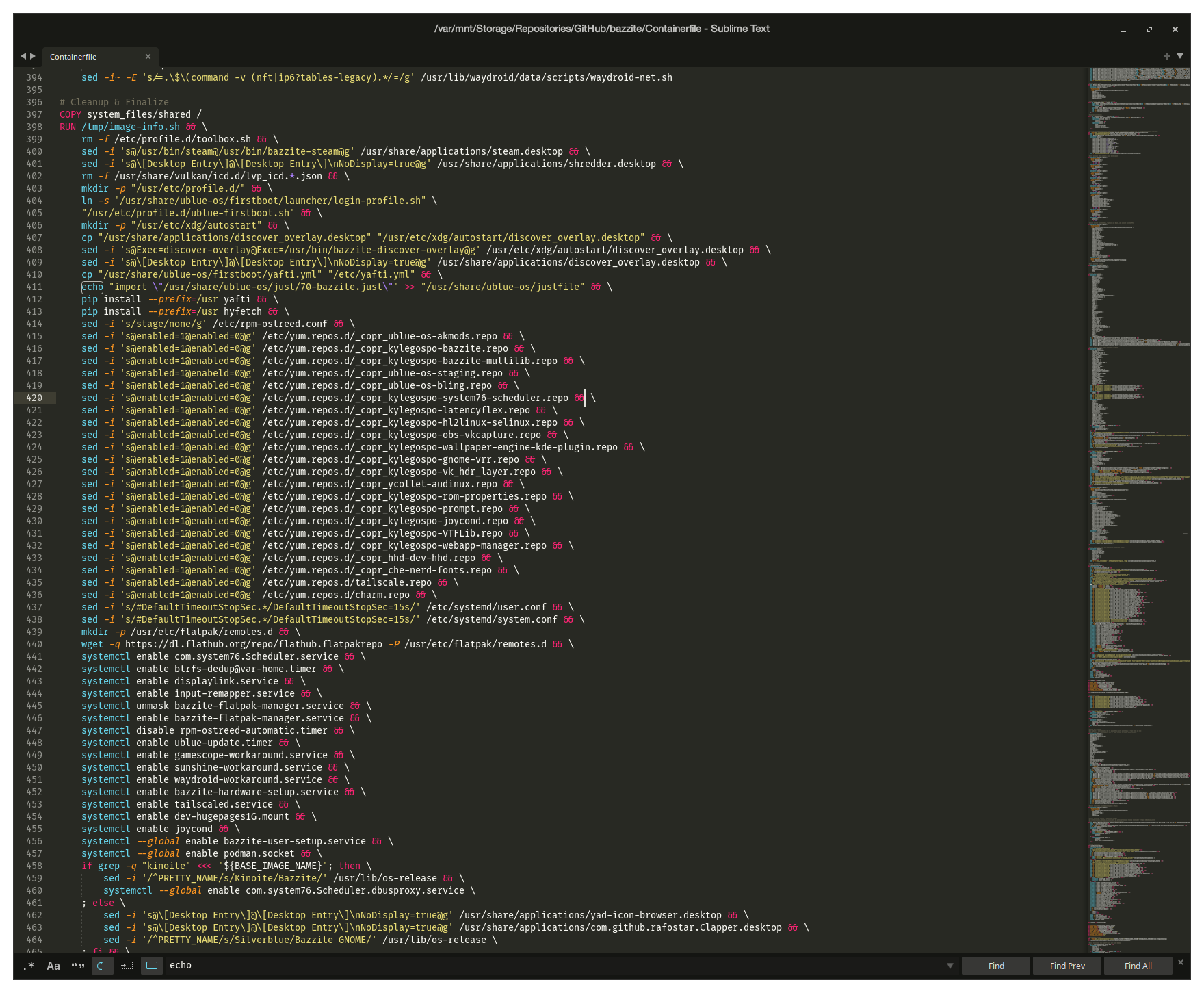Click the forward file navigation arrow

[x=31, y=56]
